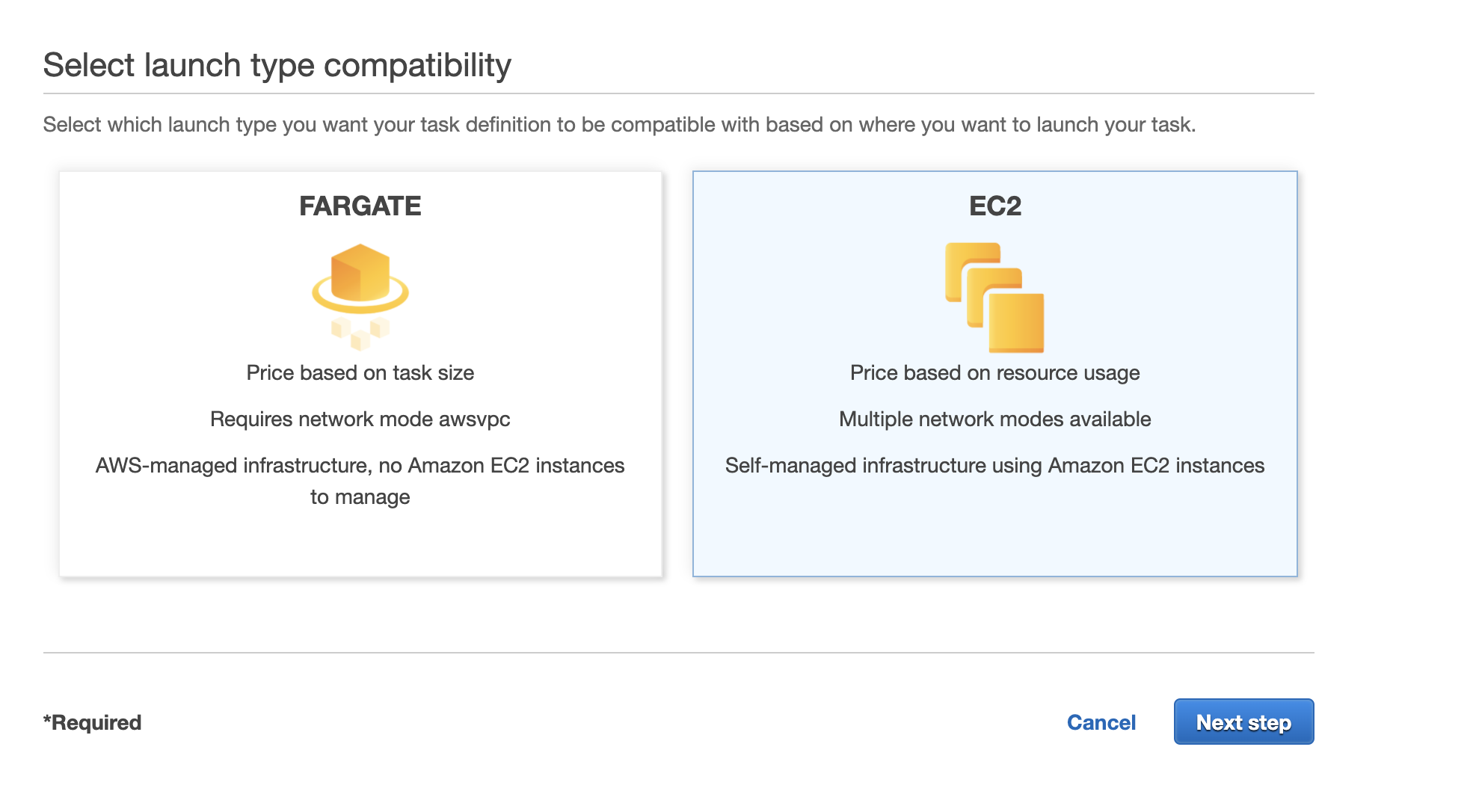This screenshot has width=1476, height=812.
Task: Click the EC2 card title
Action: coord(994,206)
